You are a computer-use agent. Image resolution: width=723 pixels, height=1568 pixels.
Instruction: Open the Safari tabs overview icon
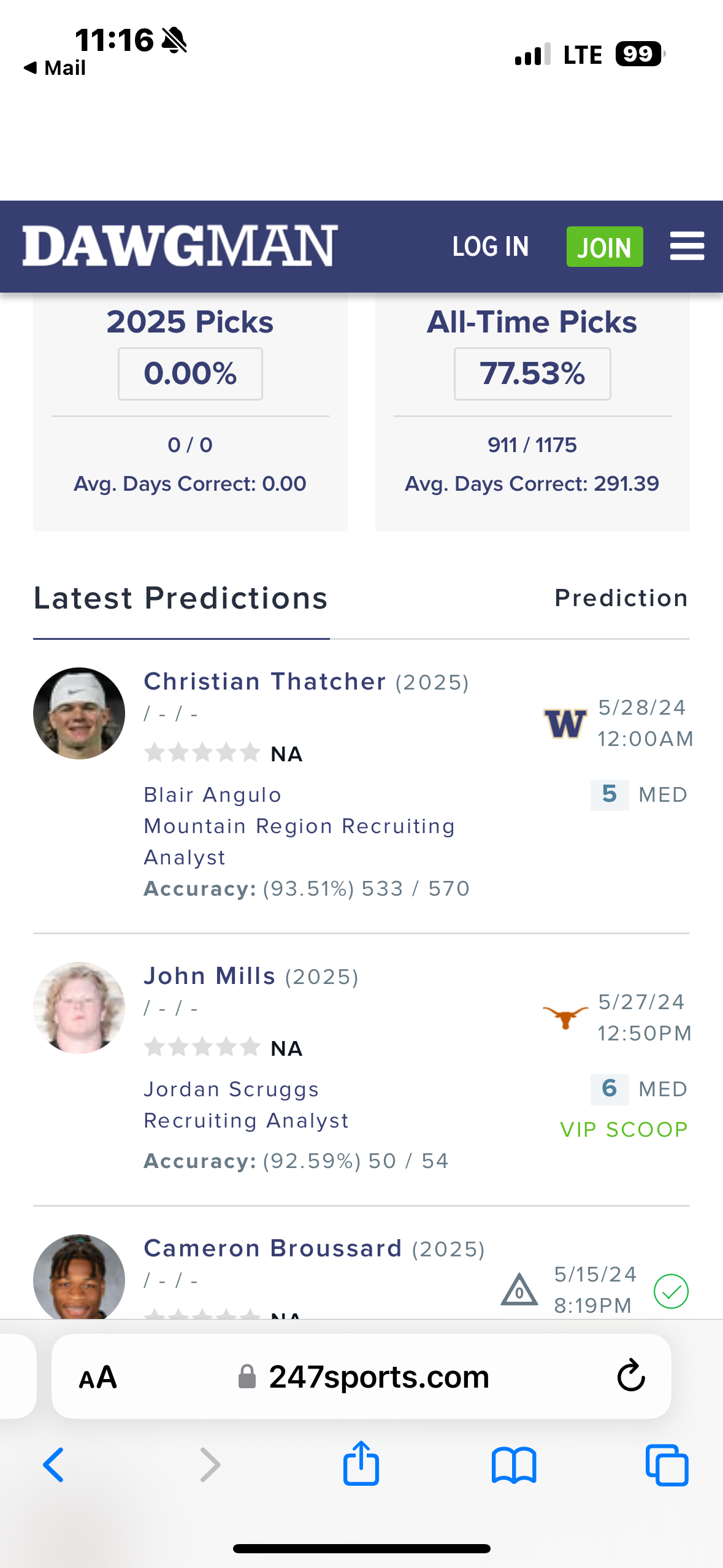tap(667, 1465)
